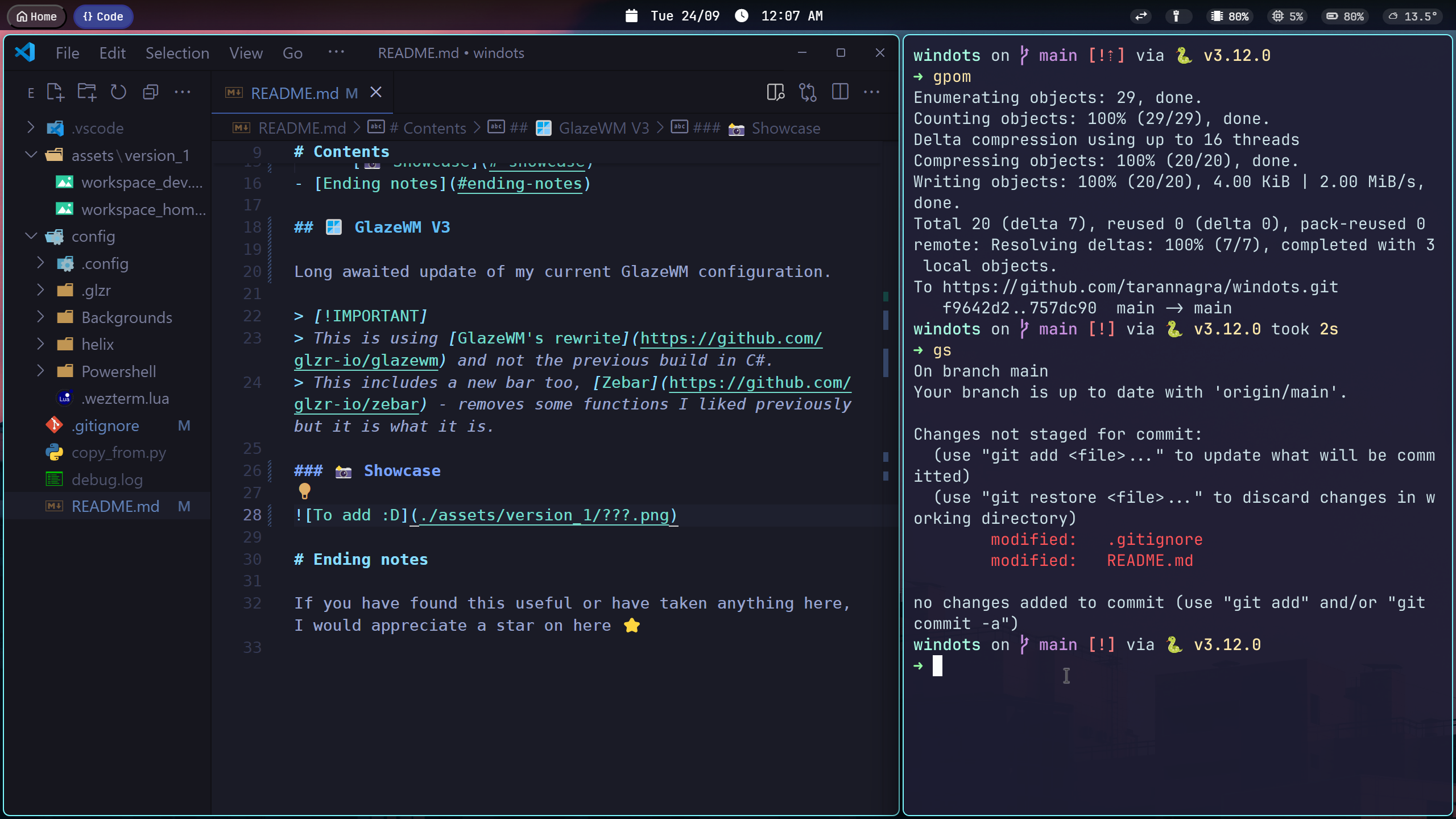
Task: Open copy_from.py in the explorer
Action: pyautogui.click(x=118, y=453)
